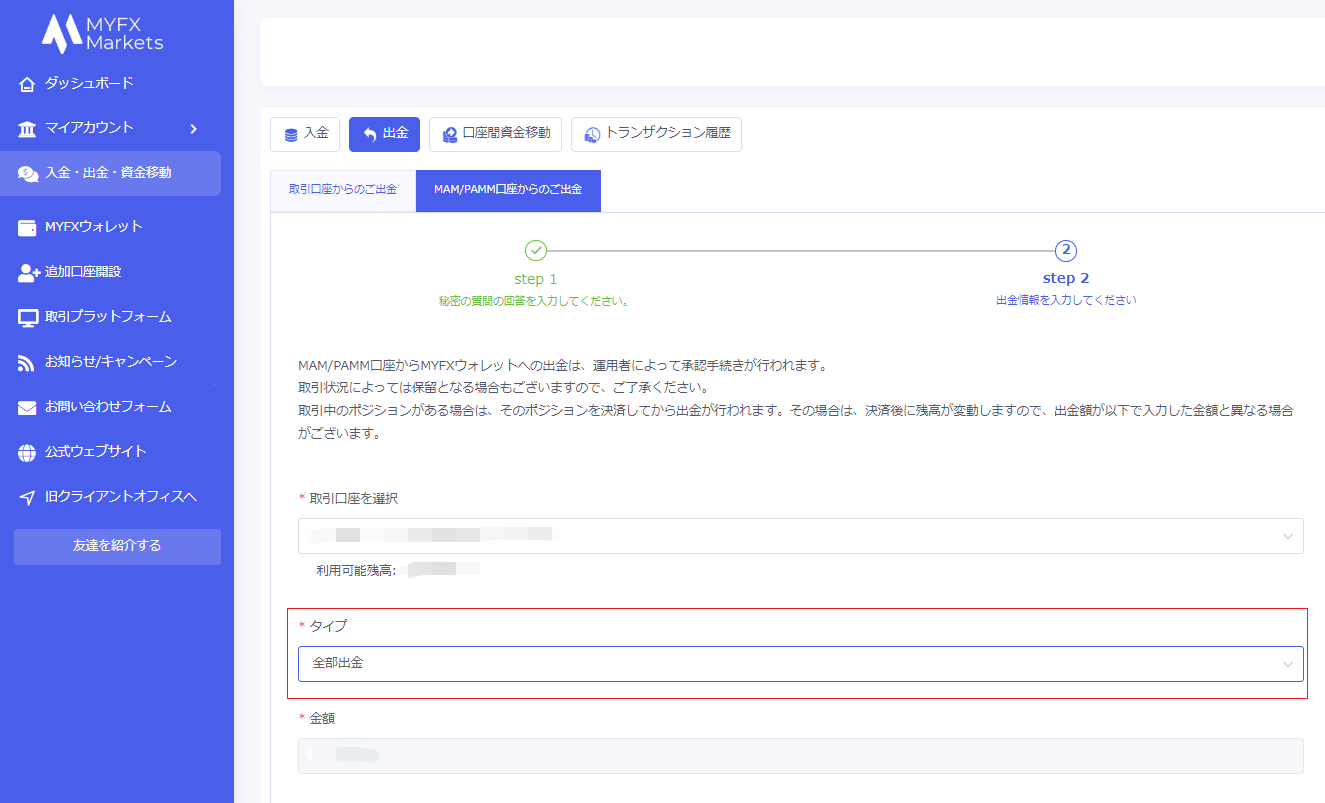Click the MYFX Wallet icon
1325x803 pixels.
pyautogui.click(x=27, y=227)
